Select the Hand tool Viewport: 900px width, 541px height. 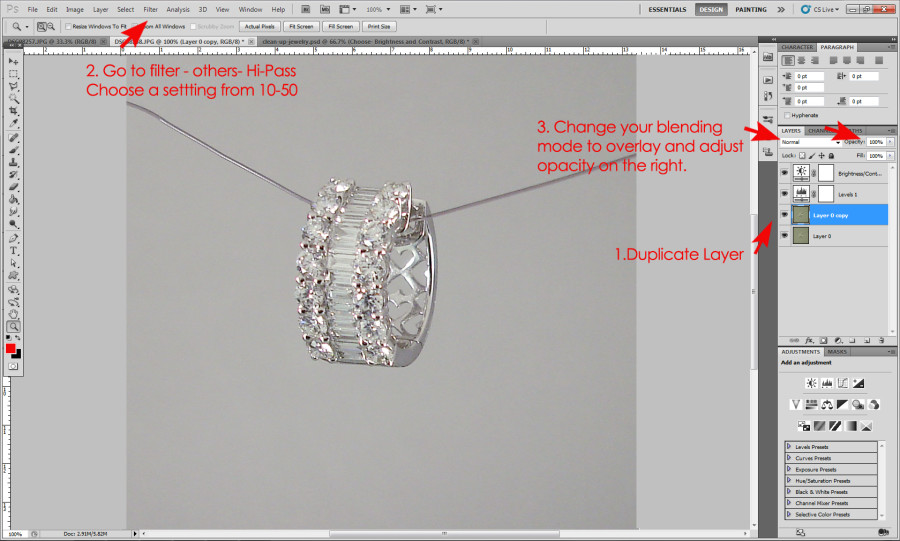[13, 314]
